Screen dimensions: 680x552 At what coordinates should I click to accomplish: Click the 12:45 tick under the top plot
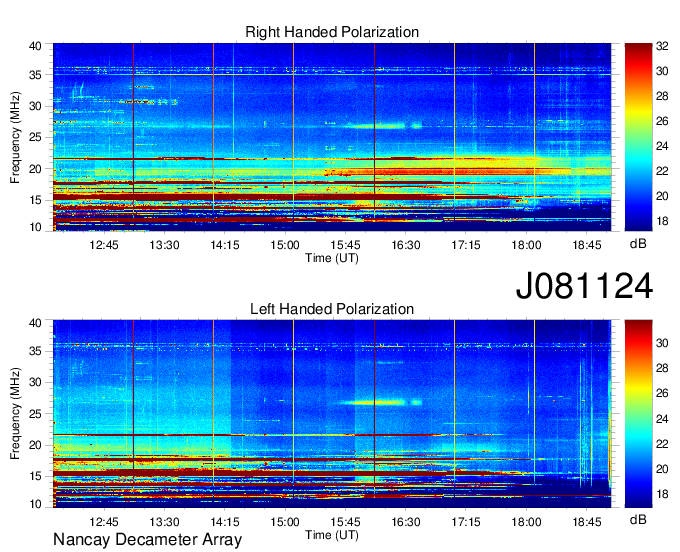click(104, 245)
